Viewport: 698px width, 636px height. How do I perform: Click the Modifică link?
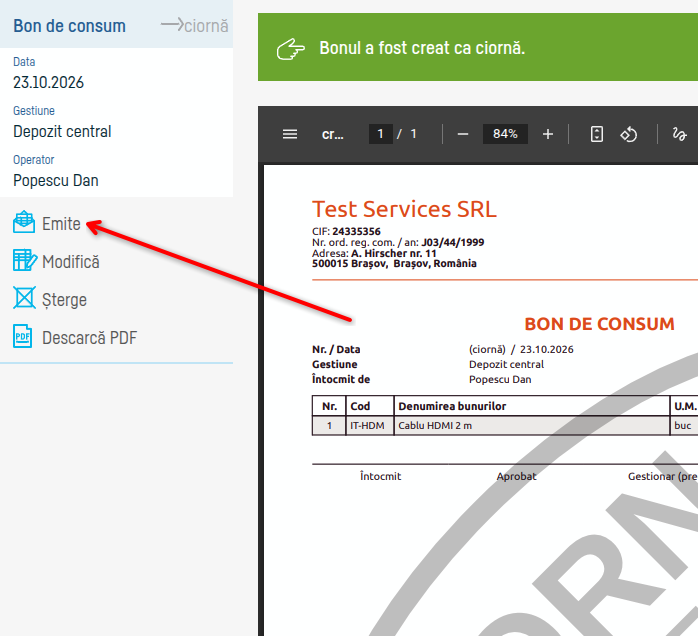(x=71, y=262)
